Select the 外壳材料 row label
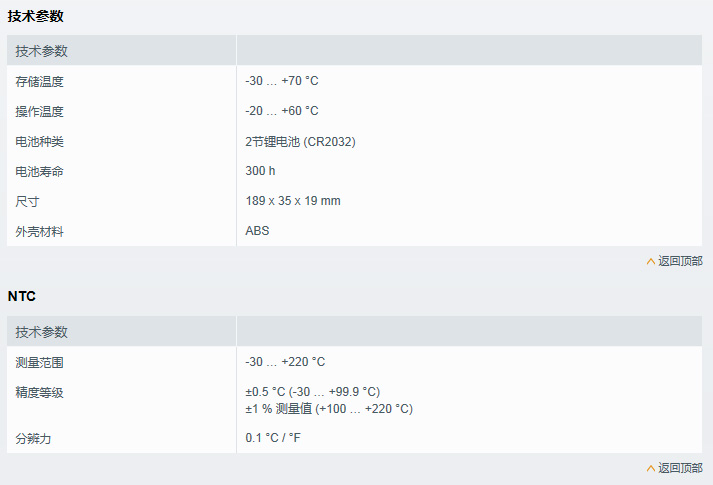 click(40, 231)
